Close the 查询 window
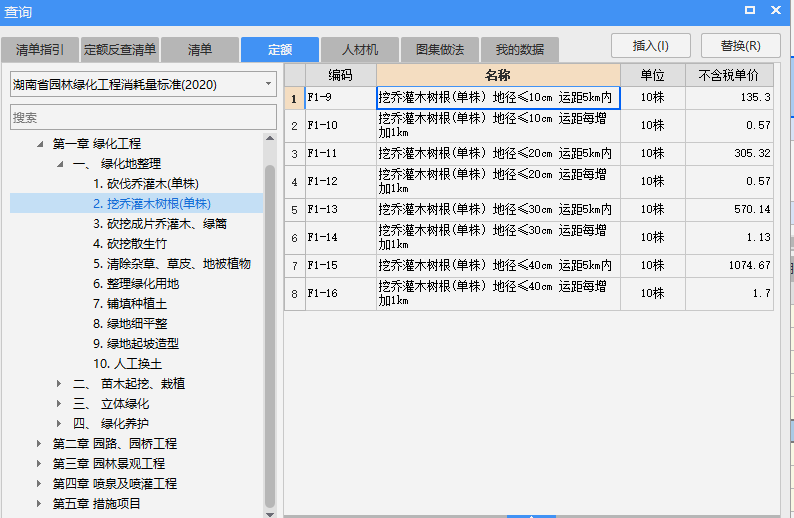 pyautogui.click(x=776, y=10)
